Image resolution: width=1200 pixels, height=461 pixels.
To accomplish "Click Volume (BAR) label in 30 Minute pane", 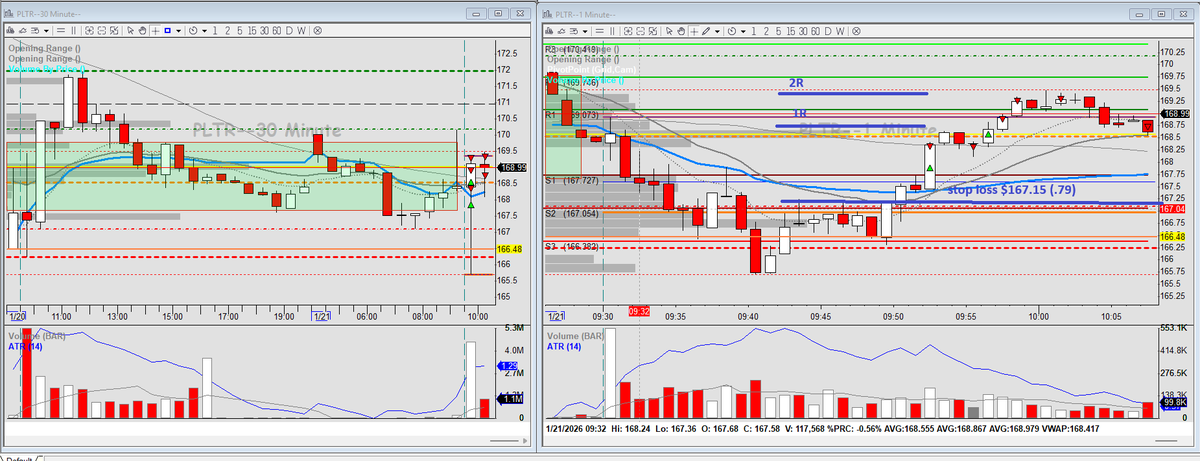I will click(x=37, y=336).
